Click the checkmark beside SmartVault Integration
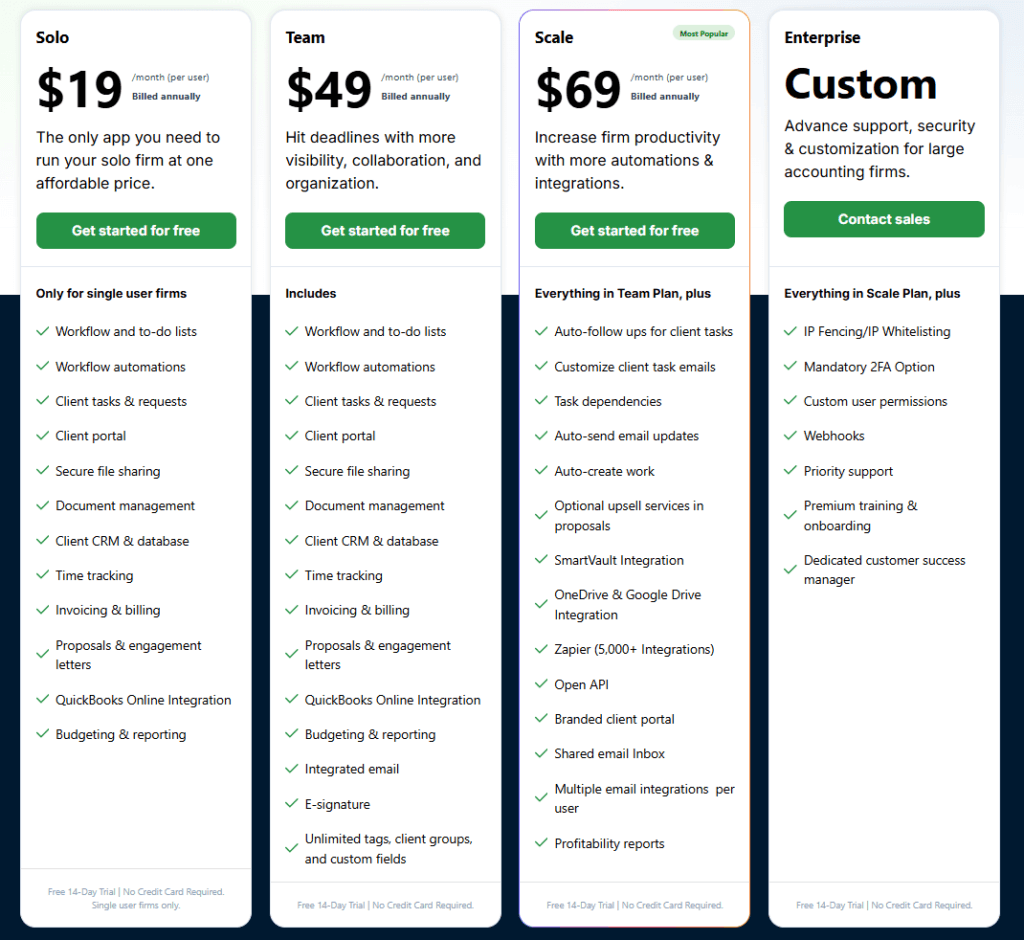Image resolution: width=1024 pixels, height=940 pixels. 542,560
